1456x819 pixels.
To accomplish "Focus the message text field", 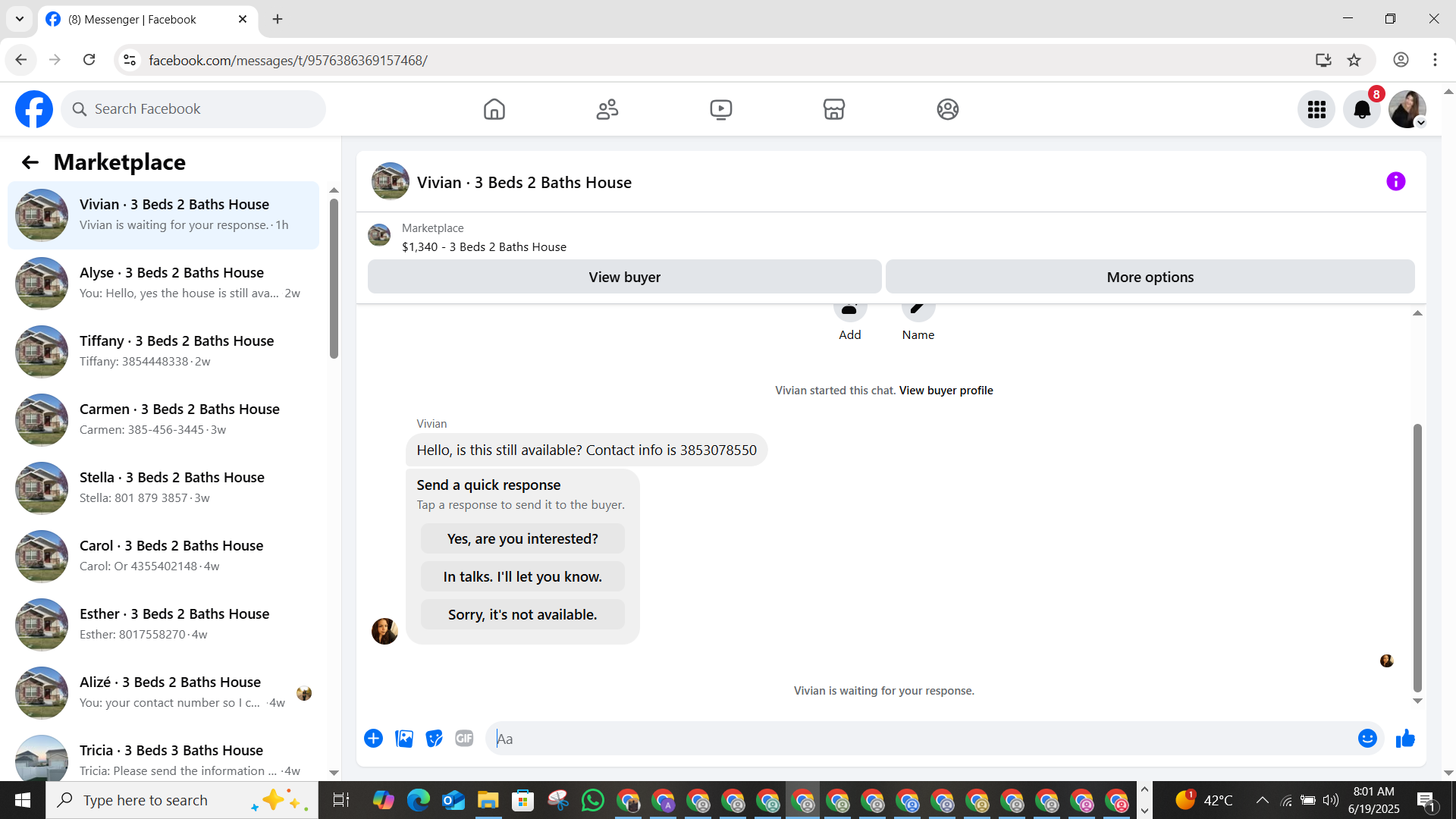I will (921, 739).
